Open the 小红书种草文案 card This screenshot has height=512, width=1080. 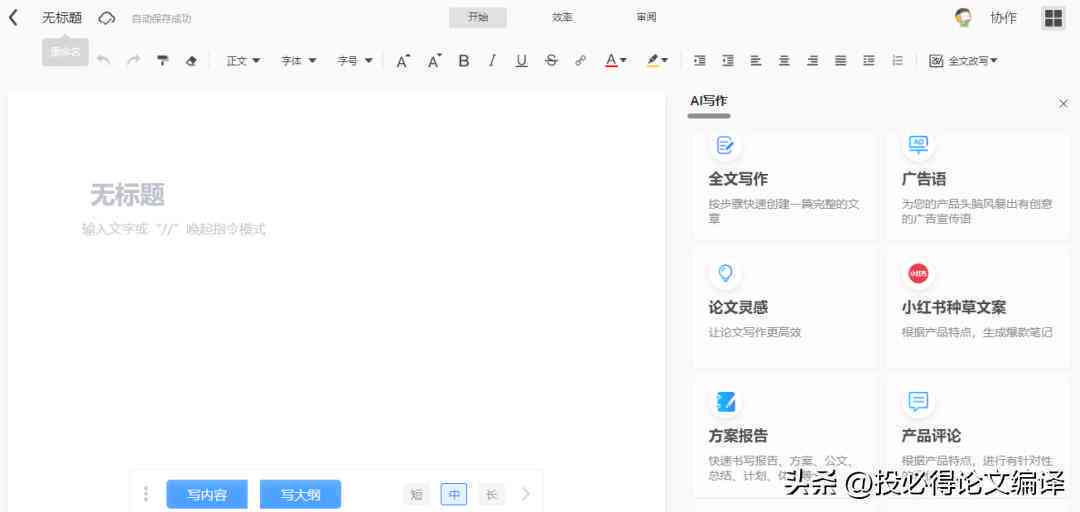(978, 308)
